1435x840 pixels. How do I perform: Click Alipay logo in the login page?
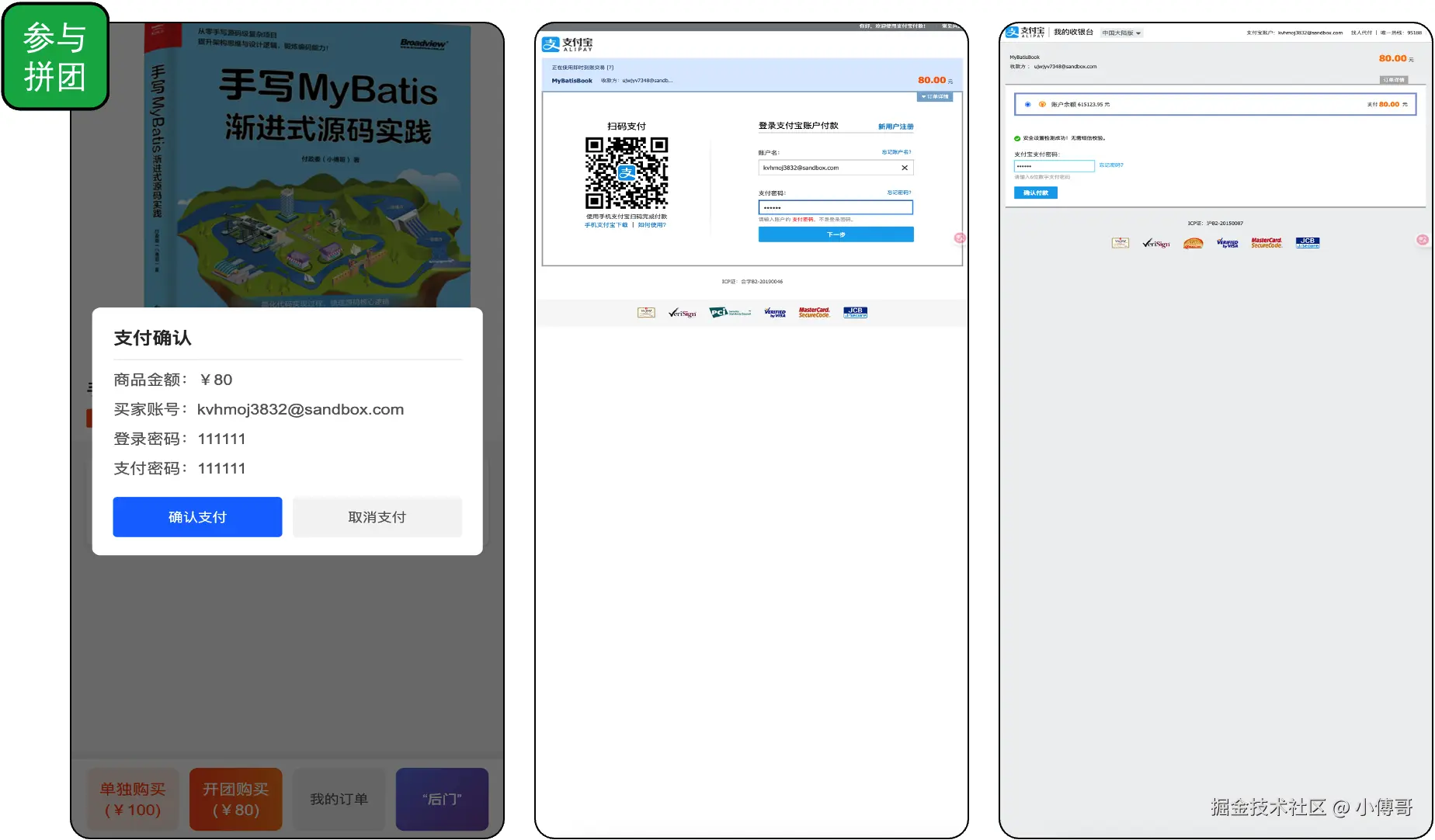point(567,44)
